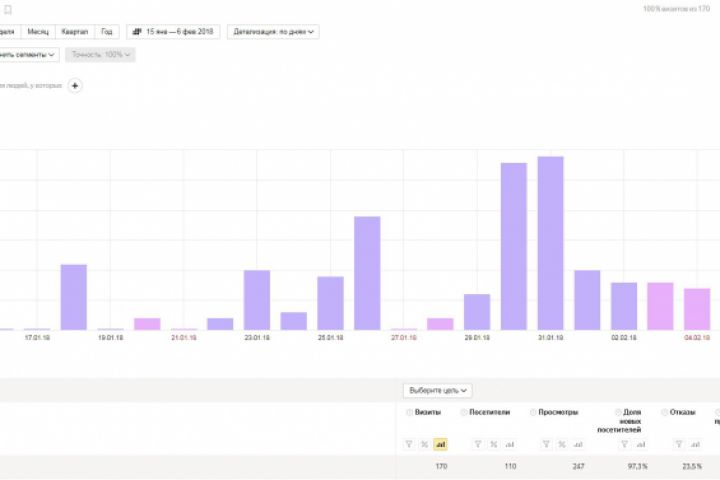Click the pink bar above 04.02.18
Image resolution: width=720 pixels, height=480 pixels.
[x=697, y=309]
